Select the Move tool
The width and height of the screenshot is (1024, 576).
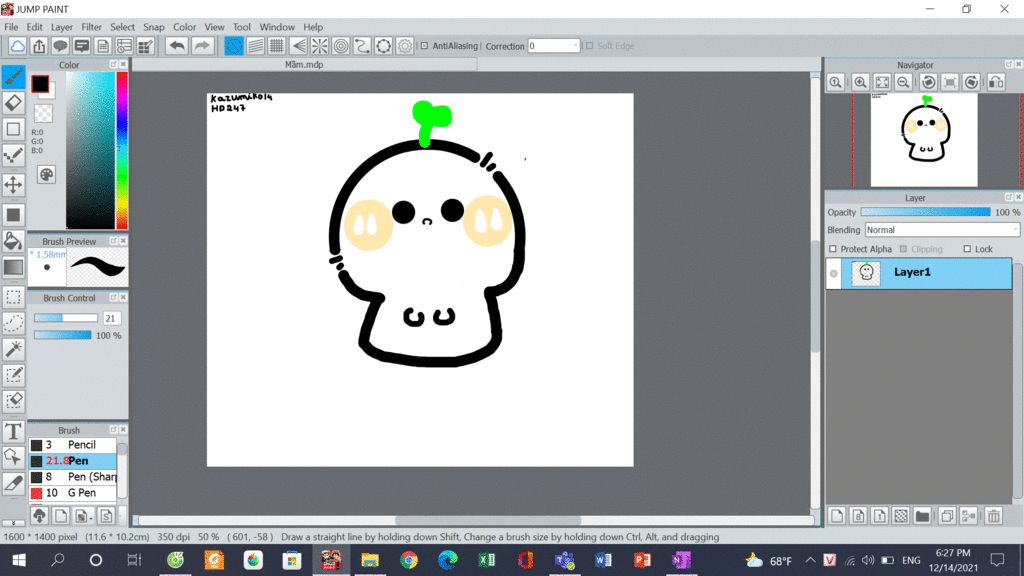click(x=13, y=184)
